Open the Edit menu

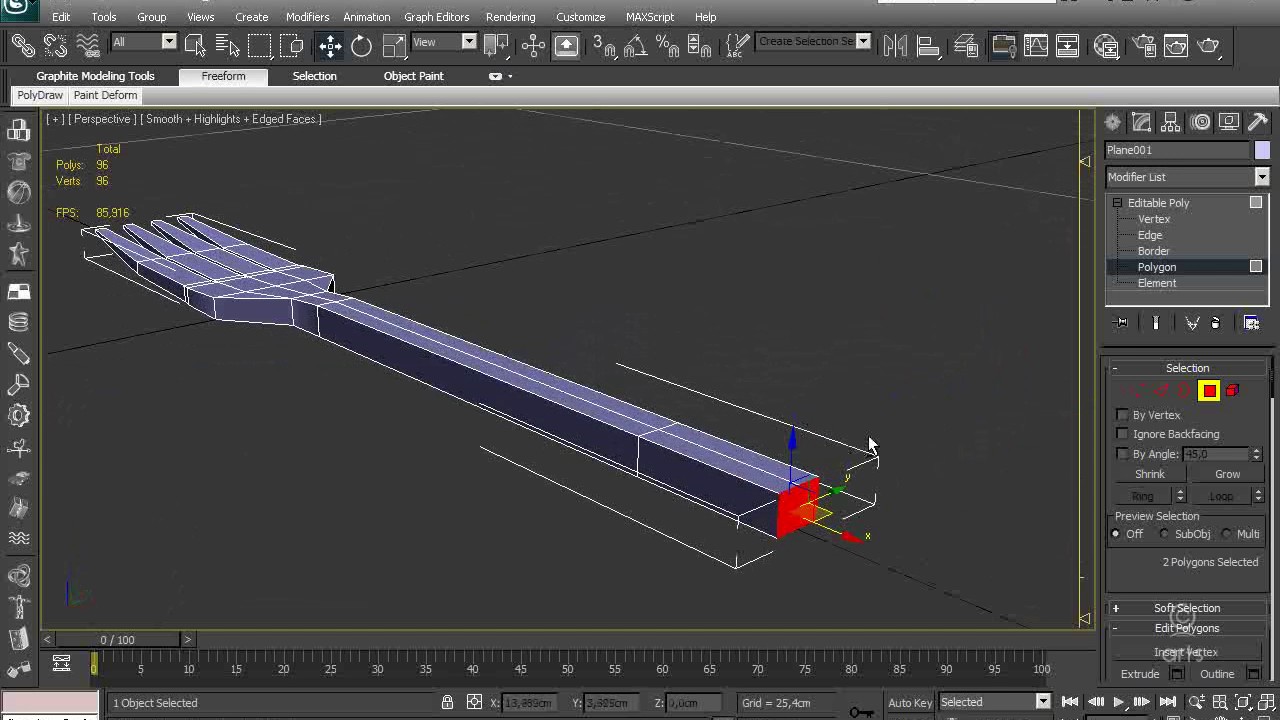click(61, 17)
